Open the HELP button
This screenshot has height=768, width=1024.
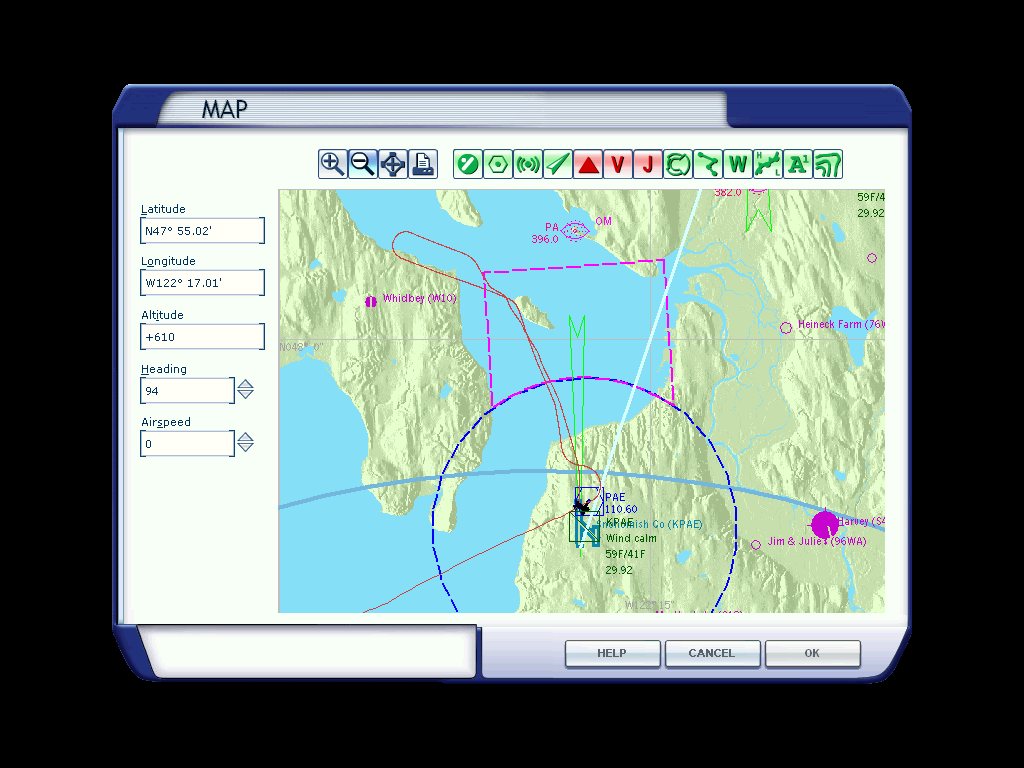612,653
